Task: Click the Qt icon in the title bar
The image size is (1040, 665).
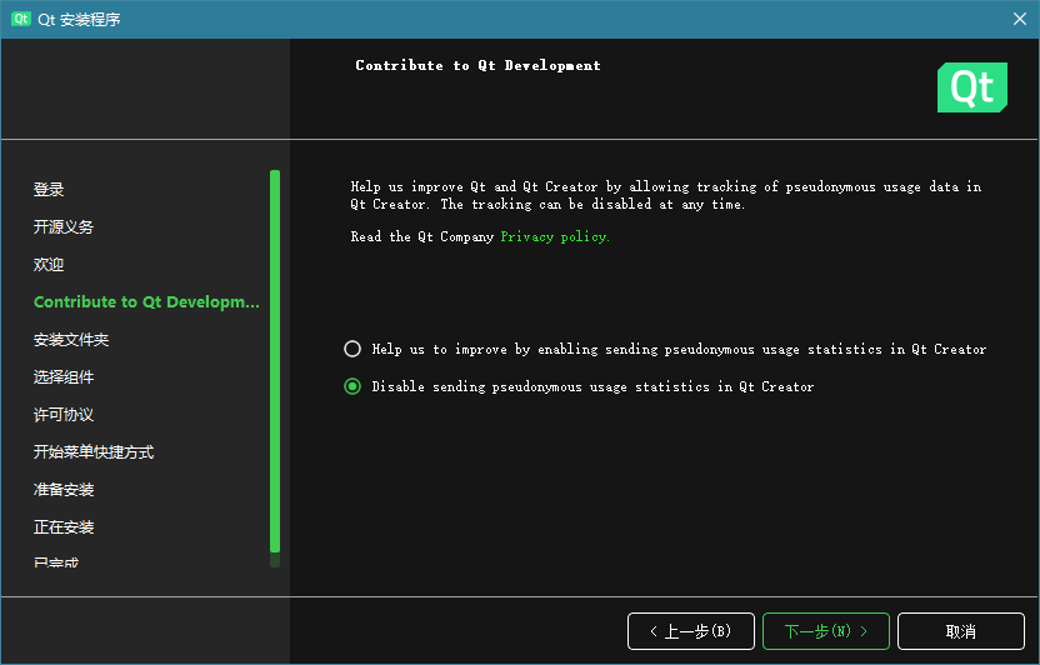Action: tap(21, 19)
